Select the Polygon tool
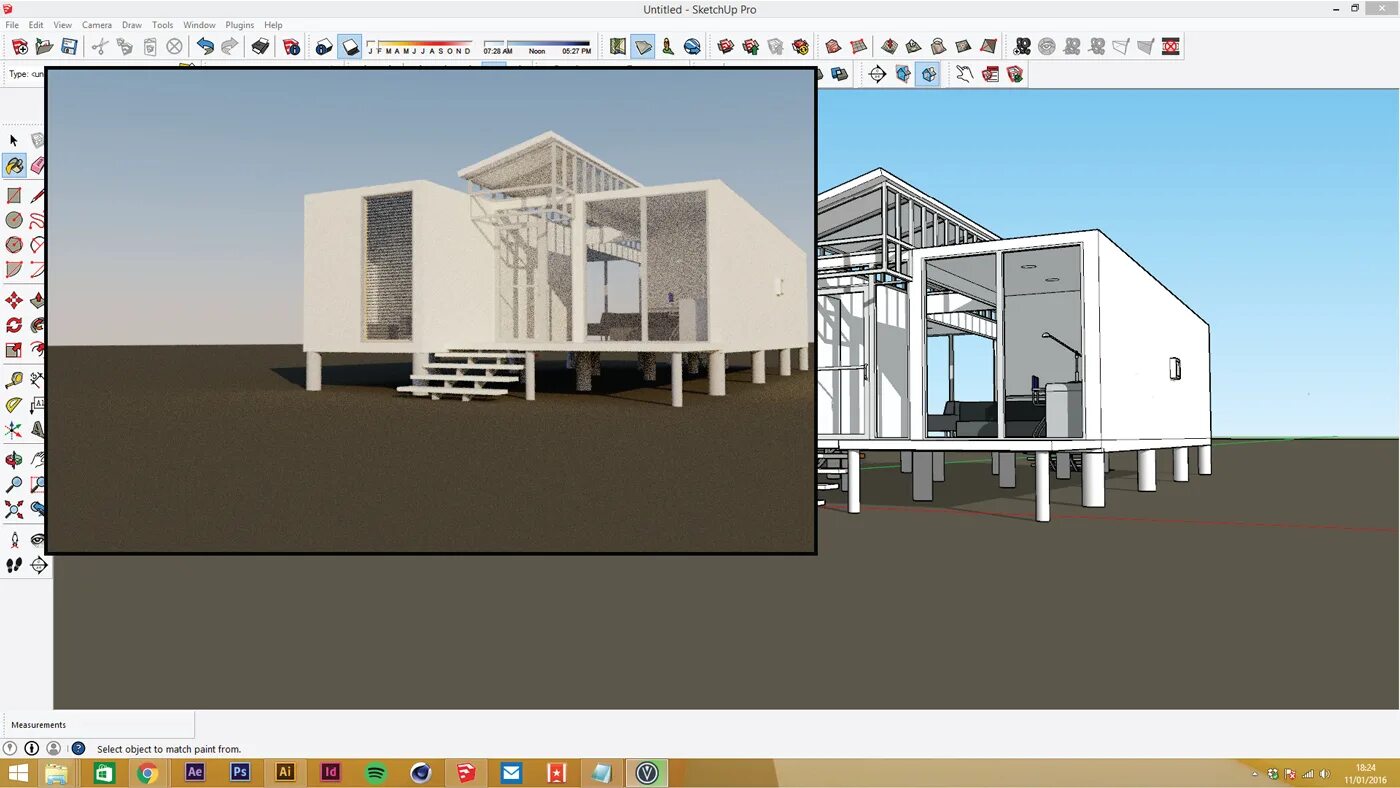Viewport: 1400px width, 788px height. pyautogui.click(x=14, y=245)
